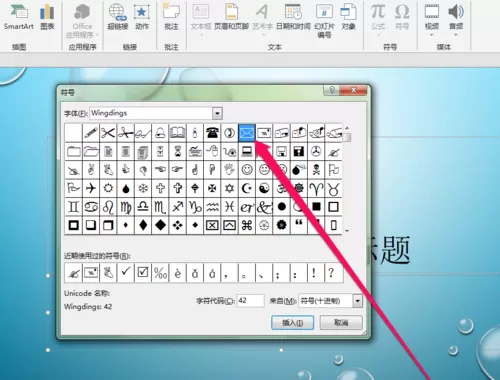Select the pencil symbol in the grid
The image size is (500, 380).
click(x=91, y=133)
